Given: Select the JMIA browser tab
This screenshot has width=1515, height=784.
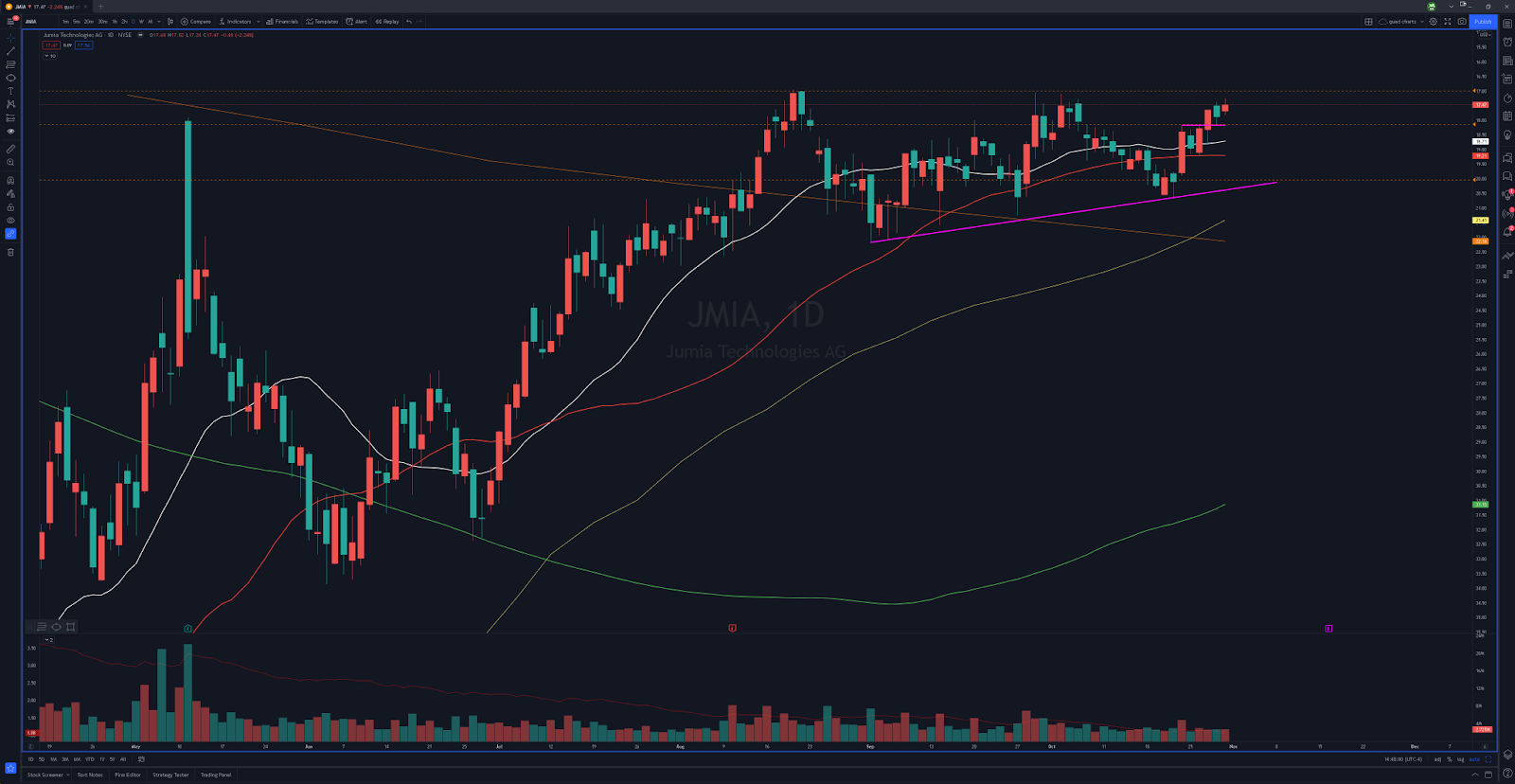Looking at the screenshot, I should click(x=47, y=7).
